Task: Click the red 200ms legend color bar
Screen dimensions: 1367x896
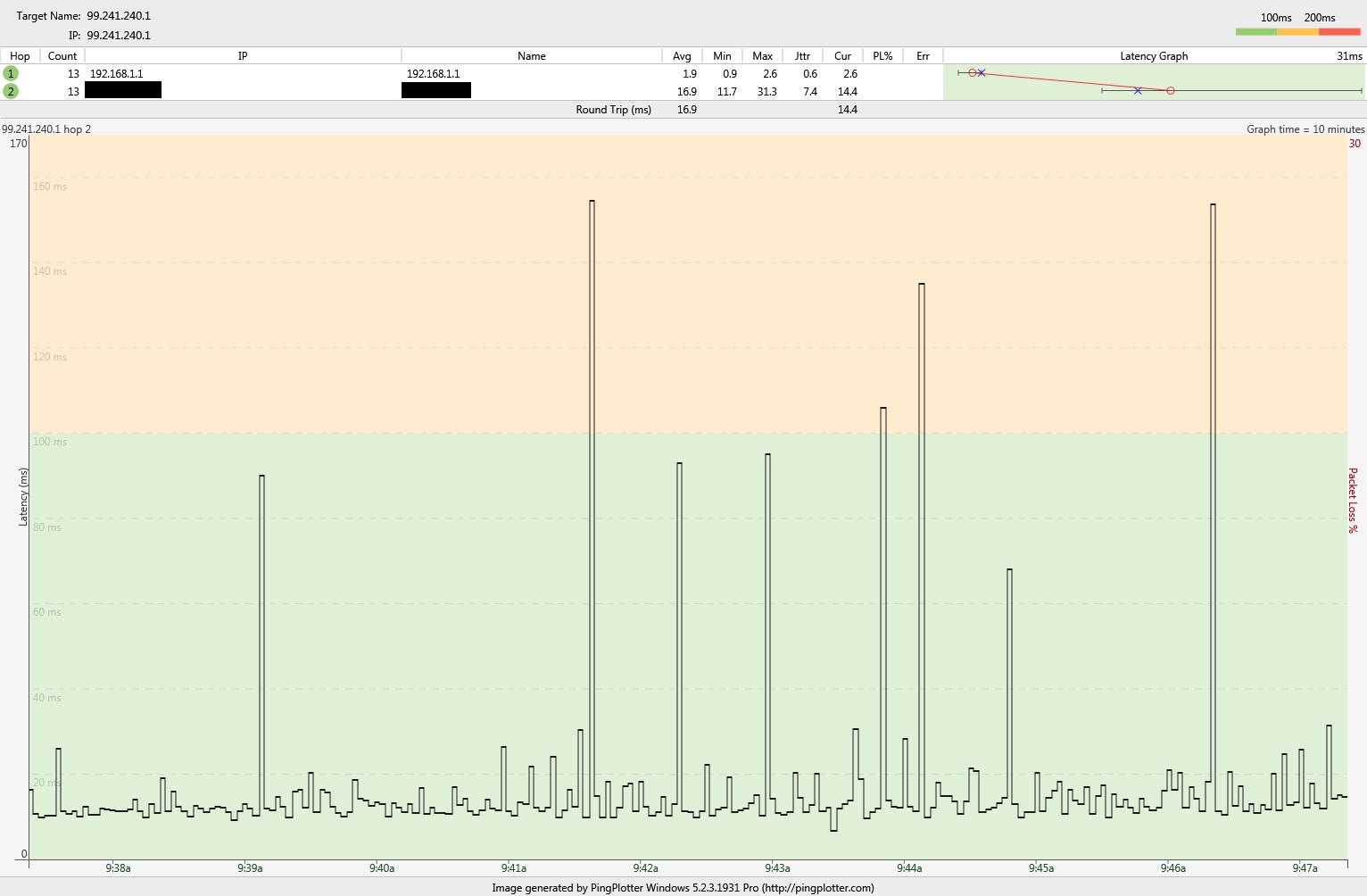Action: pyautogui.click(x=1339, y=32)
